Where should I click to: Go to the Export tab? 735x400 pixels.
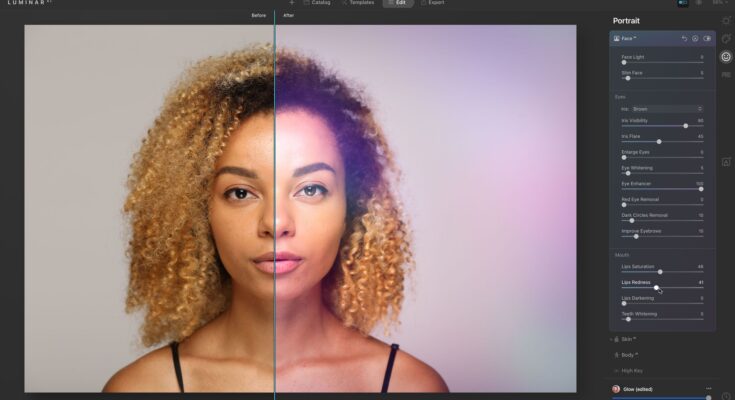(433, 3)
